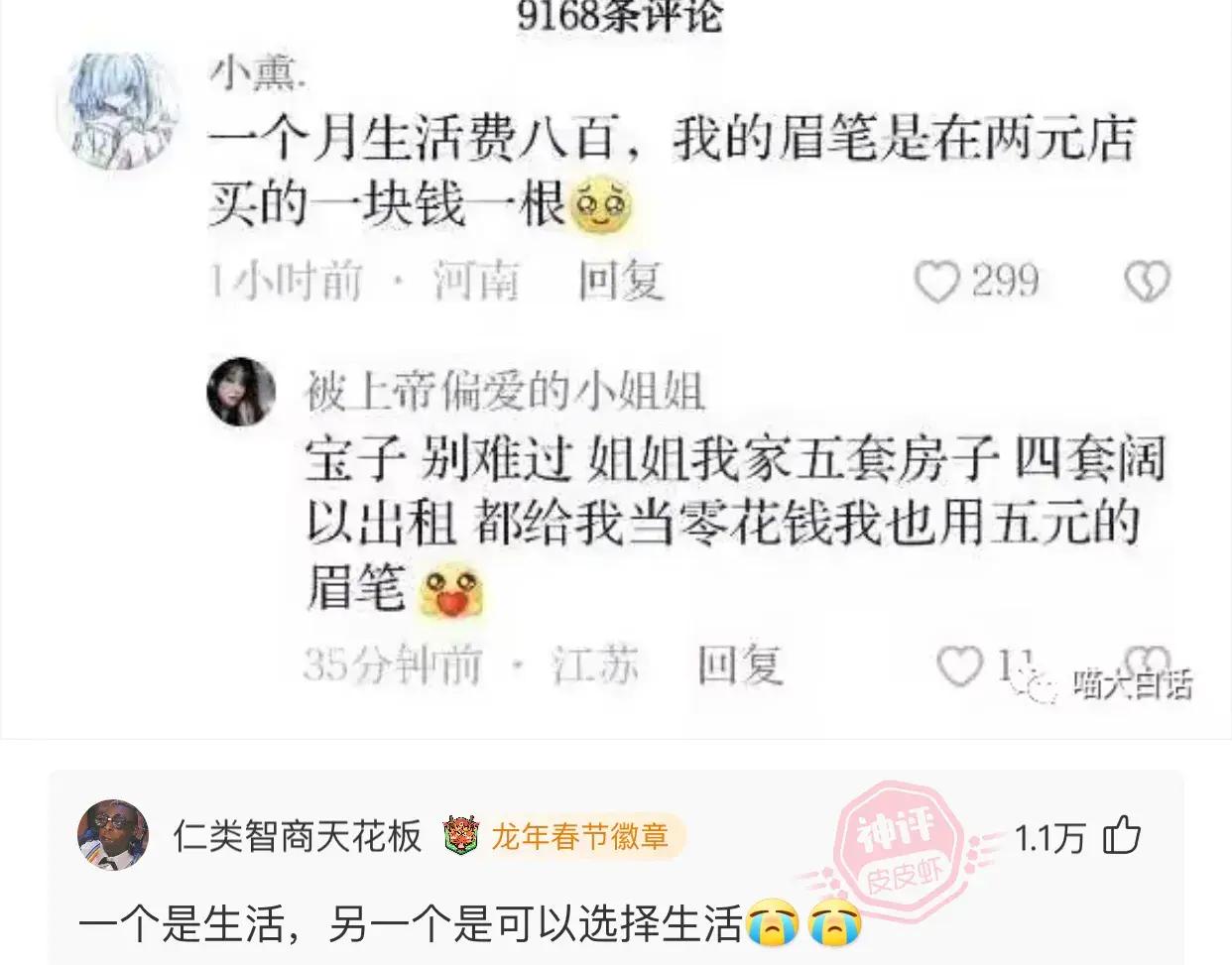Open 被上帝偏爱的小姐姐's avatar photo
This screenshot has width=1232, height=965.
pos(241,392)
